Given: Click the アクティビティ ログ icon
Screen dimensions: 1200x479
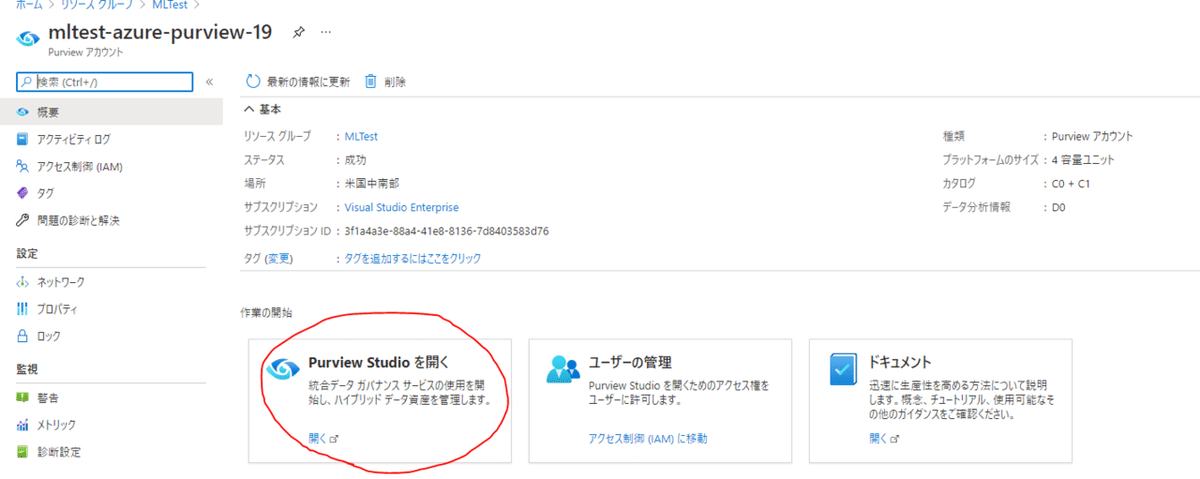Looking at the screenshot, I should (23, 139).
